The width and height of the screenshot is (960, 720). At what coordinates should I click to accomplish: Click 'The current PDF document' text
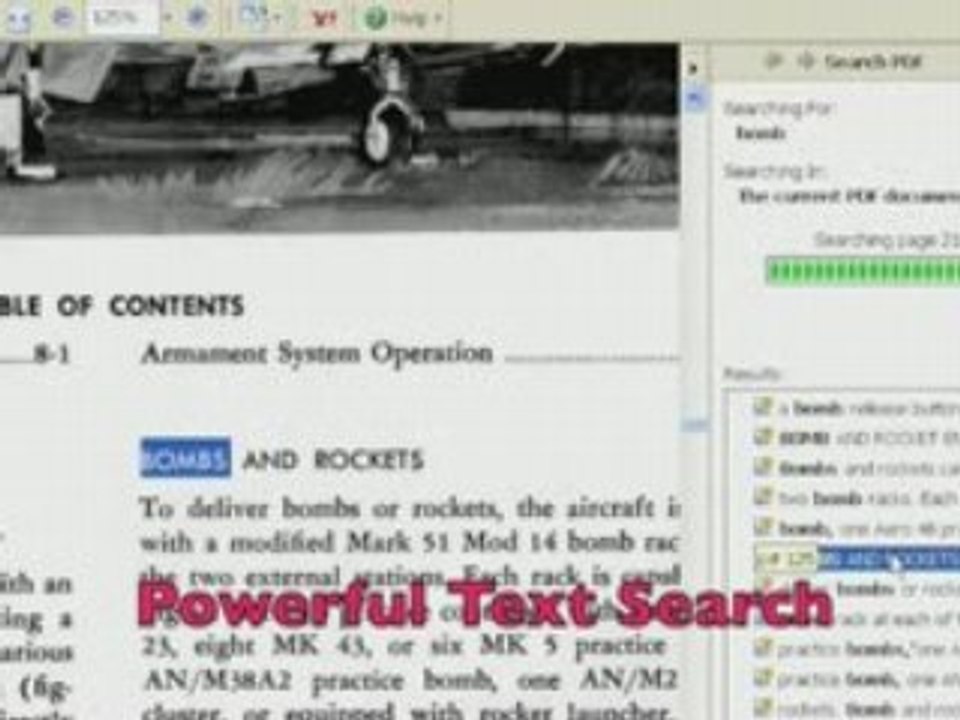[850, 197]
